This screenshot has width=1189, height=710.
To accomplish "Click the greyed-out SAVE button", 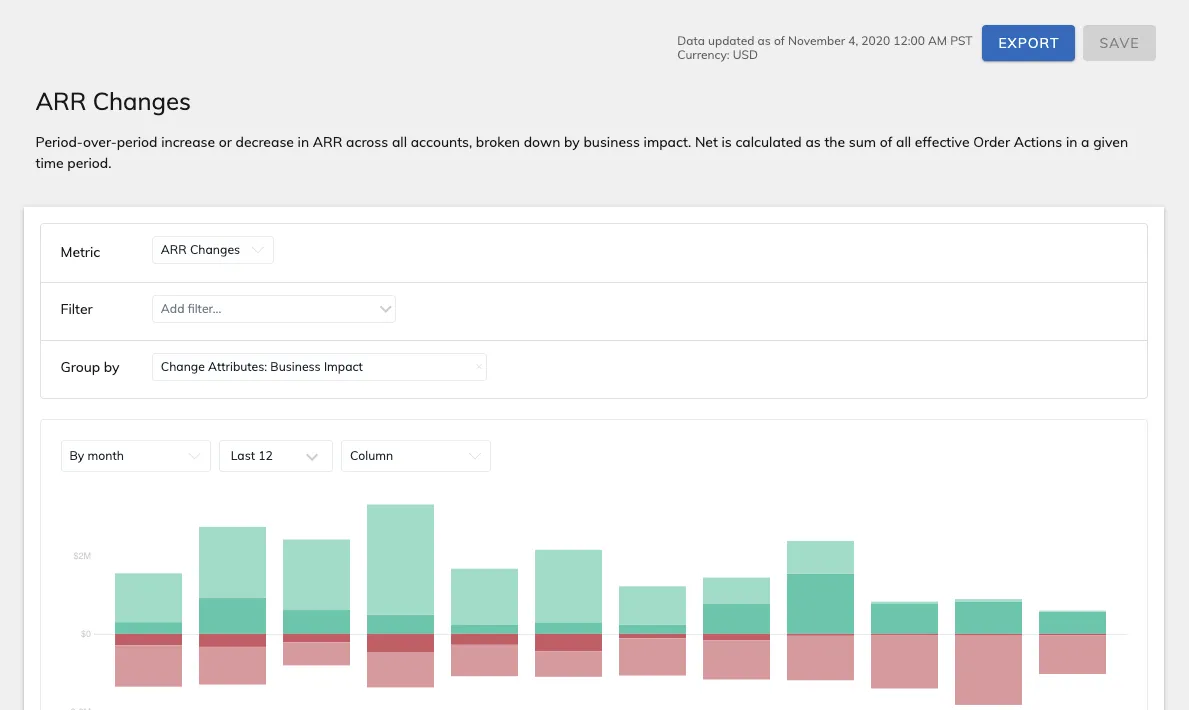I will coord(1118,43).
